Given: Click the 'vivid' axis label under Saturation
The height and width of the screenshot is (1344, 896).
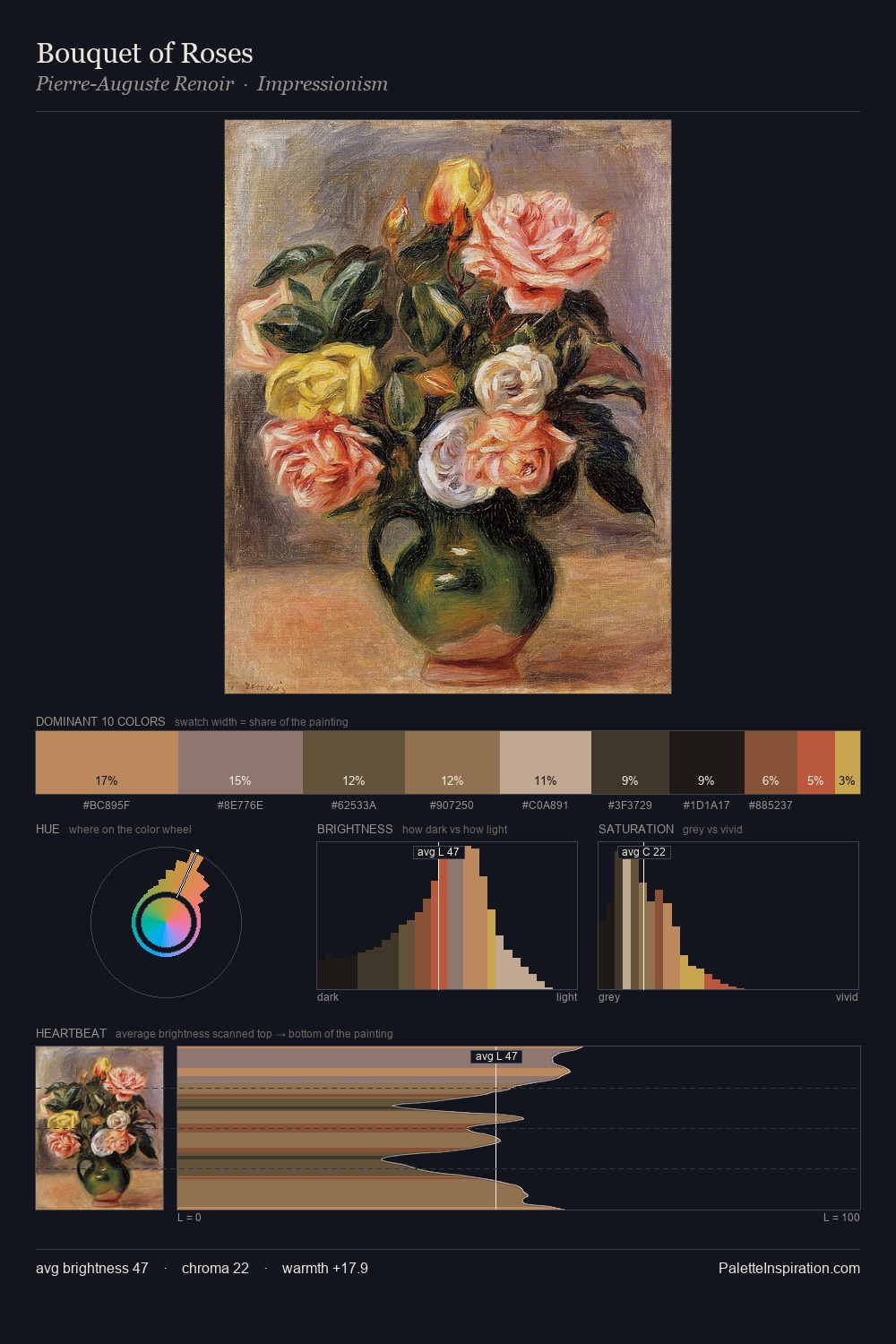Looking at the screenshot, I should coord(847,997).
